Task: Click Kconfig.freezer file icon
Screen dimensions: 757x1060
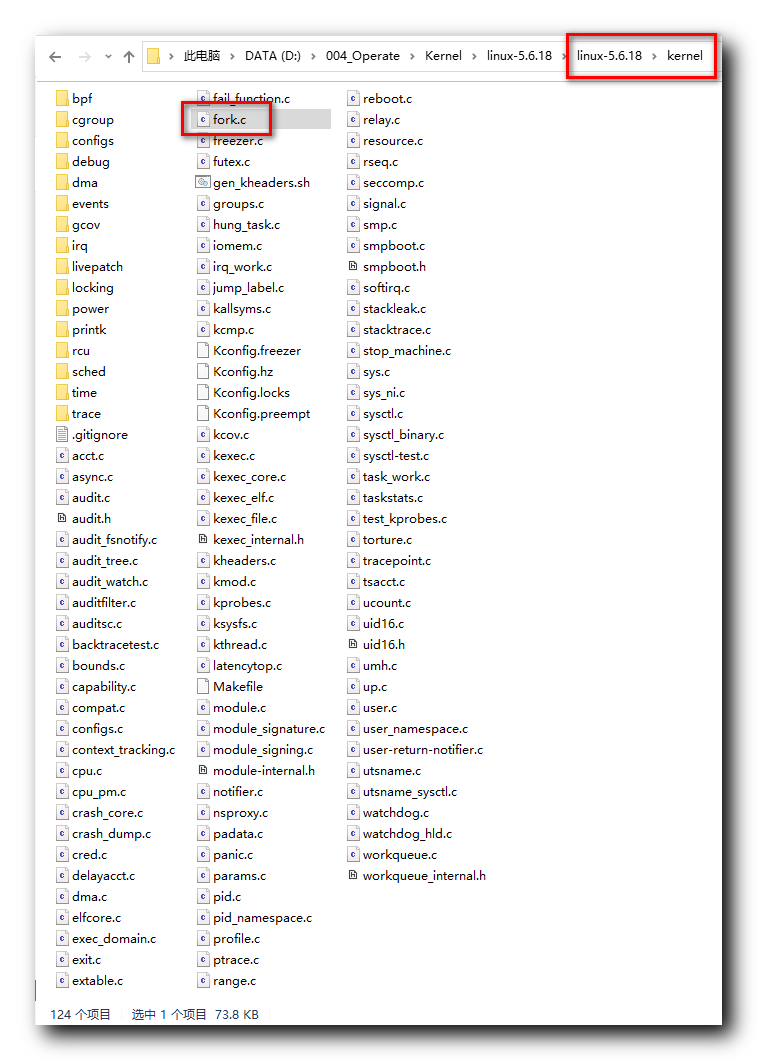Action: (x=203, y=350)
